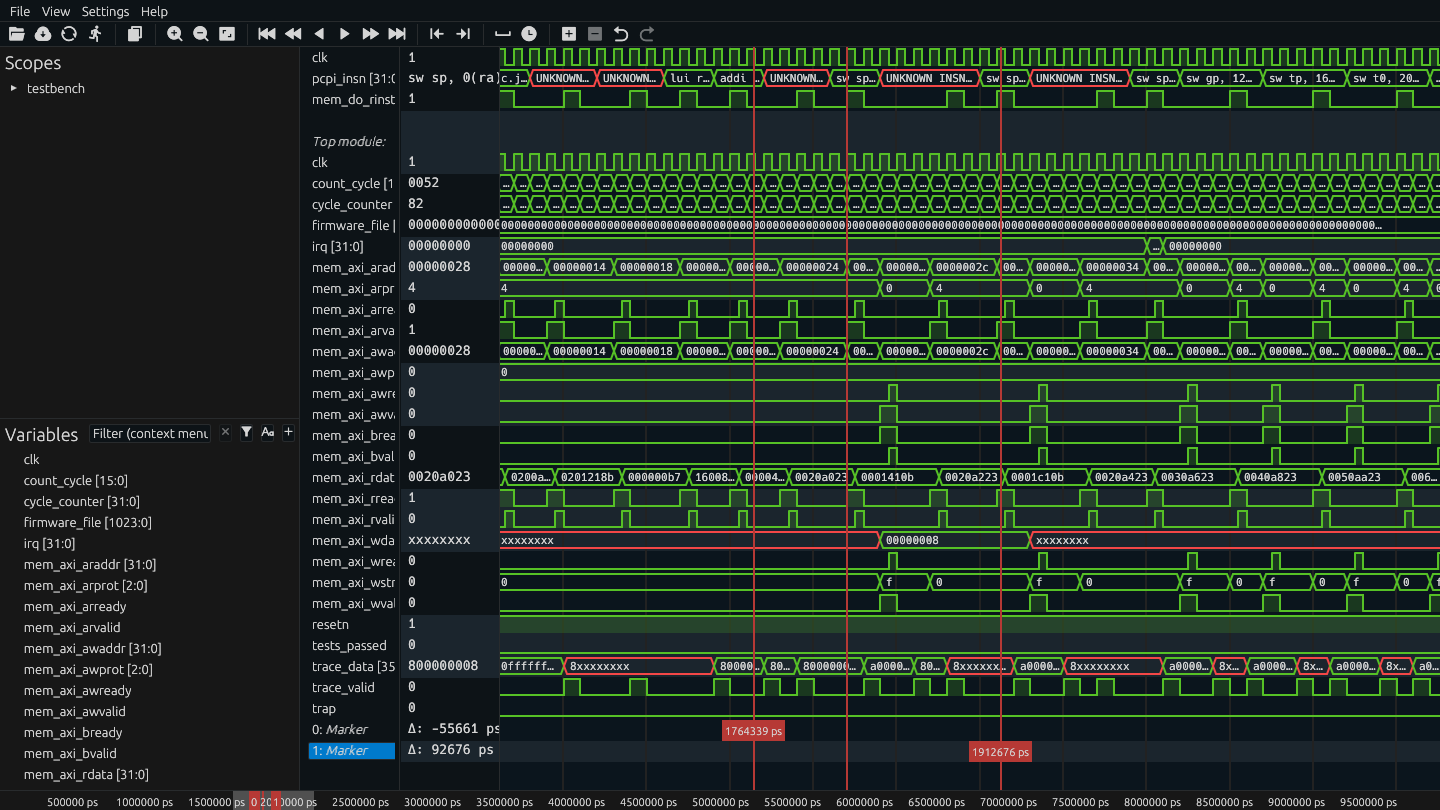Toggle the side panel copy icon

[135, 34]
